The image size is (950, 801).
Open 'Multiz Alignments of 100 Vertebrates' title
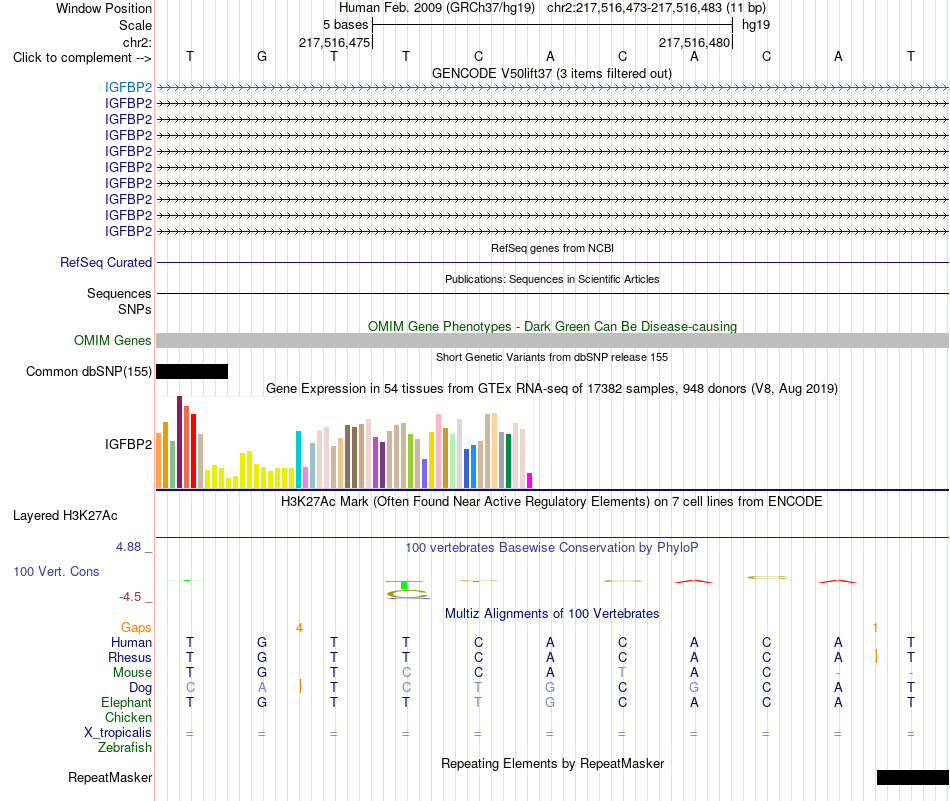click(552, 613)
